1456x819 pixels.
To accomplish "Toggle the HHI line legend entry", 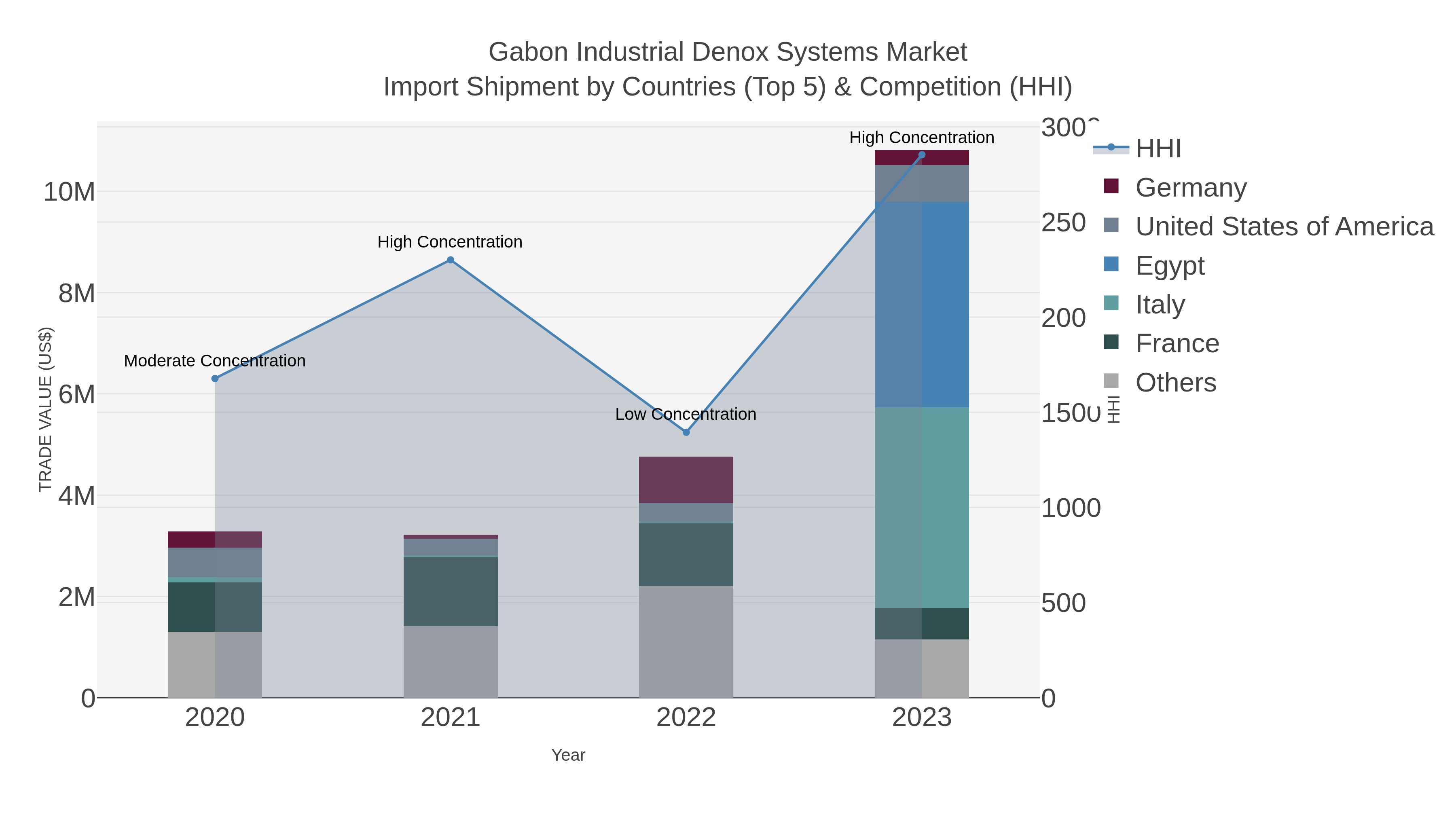I will click(1136, 149).
